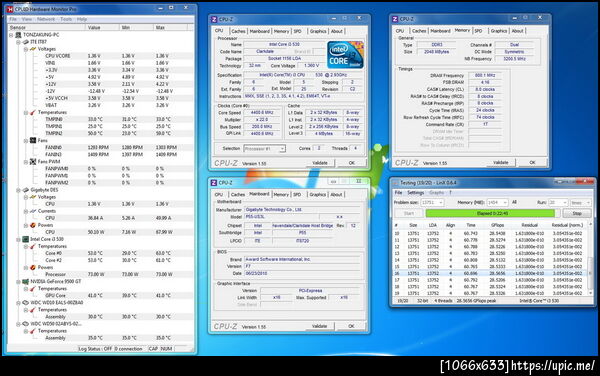This screenshot has width=600, height=376.
Task: Click OK in CPU-Z Memory window
Action: coord(532,163)
